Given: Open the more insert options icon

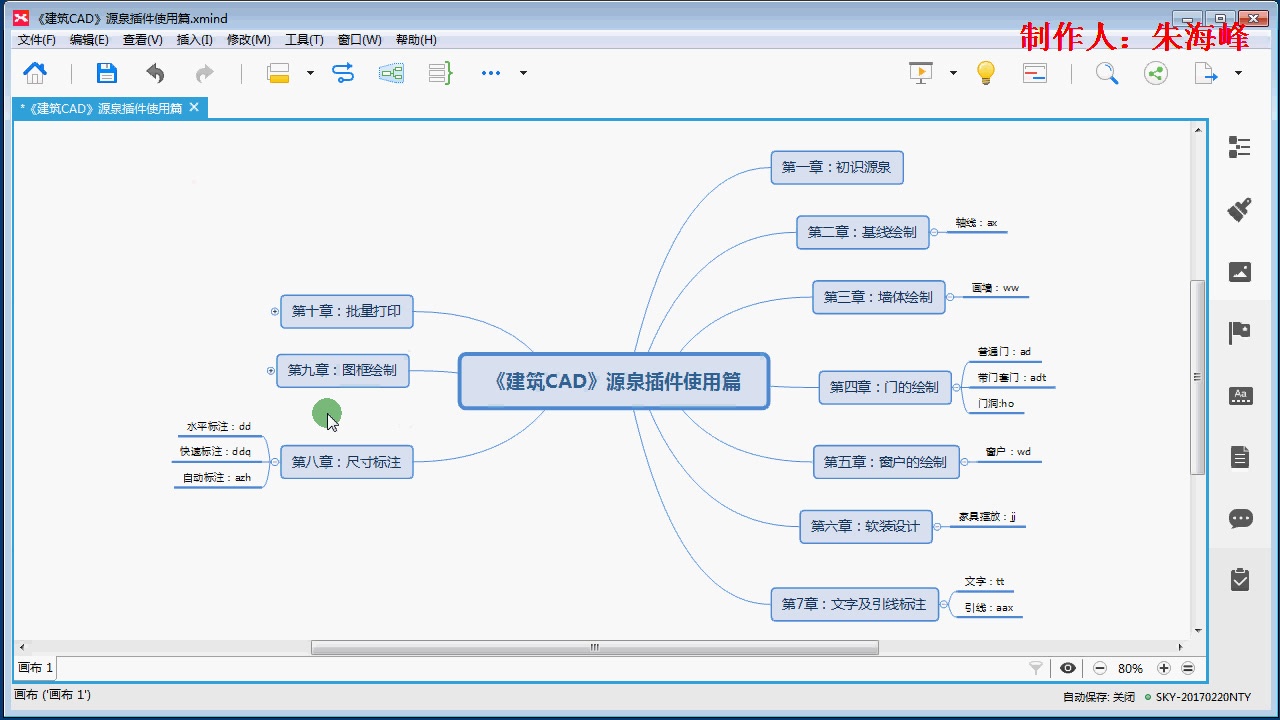Looking at the screenshot, I should (490, 73).
